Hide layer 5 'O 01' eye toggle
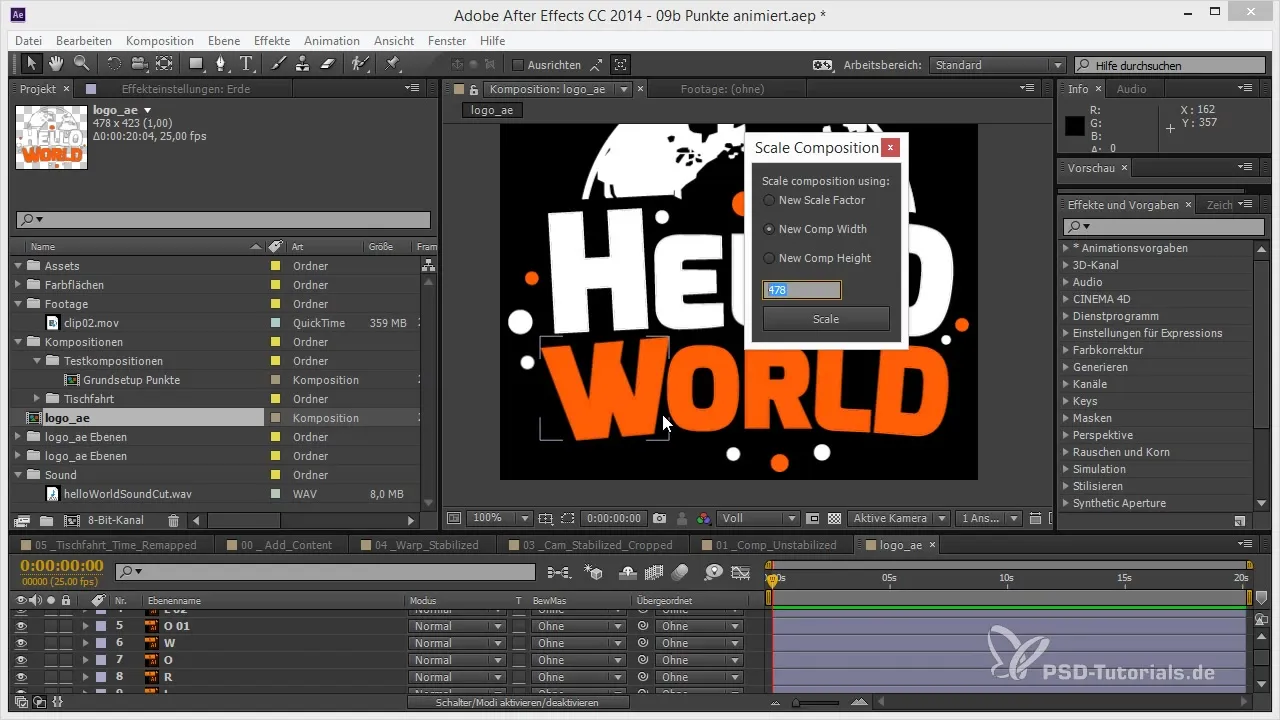 pyautogui.click(x=20, y=626)
